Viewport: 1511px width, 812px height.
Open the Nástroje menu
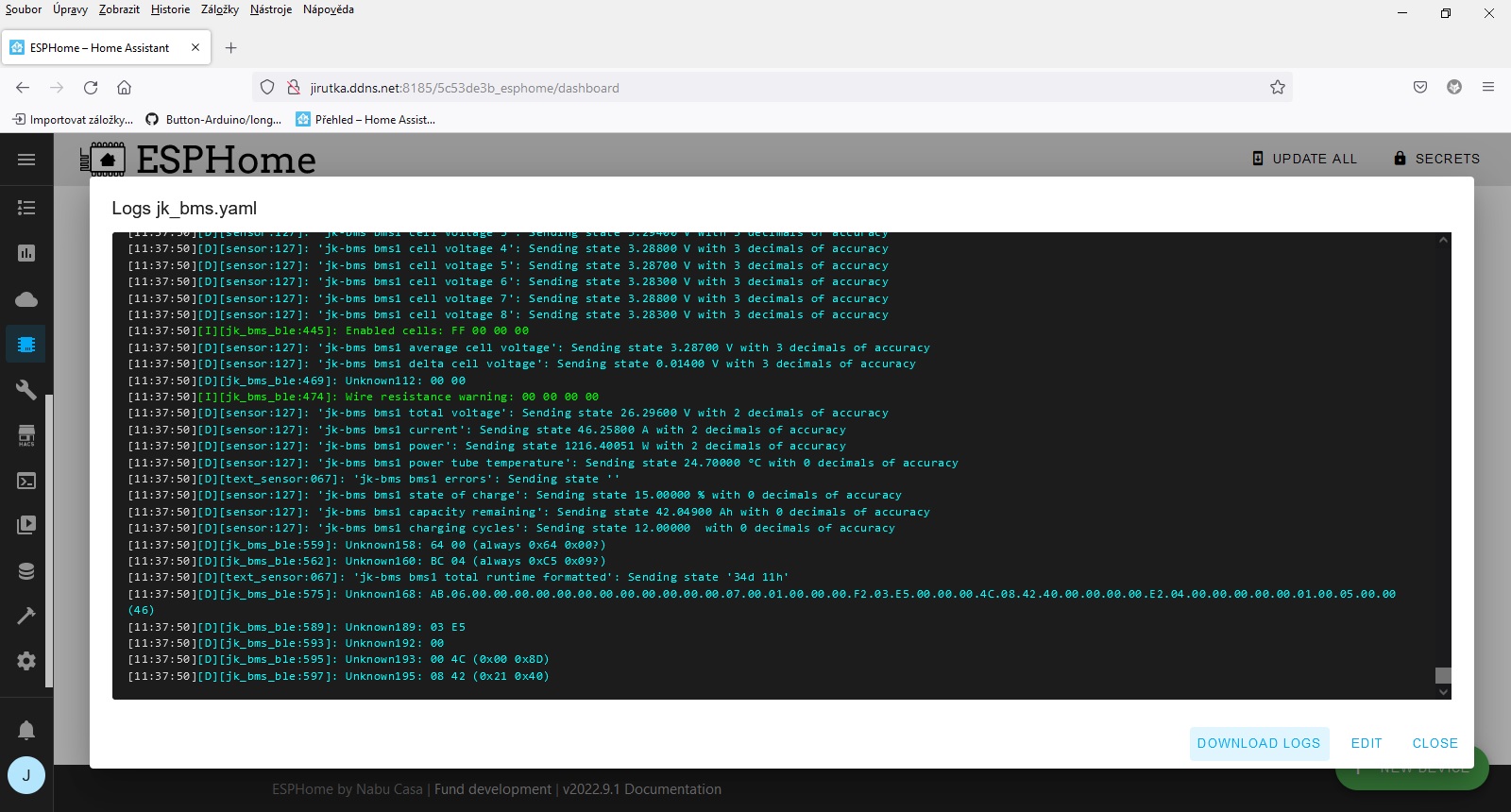(x=271, y=9)
